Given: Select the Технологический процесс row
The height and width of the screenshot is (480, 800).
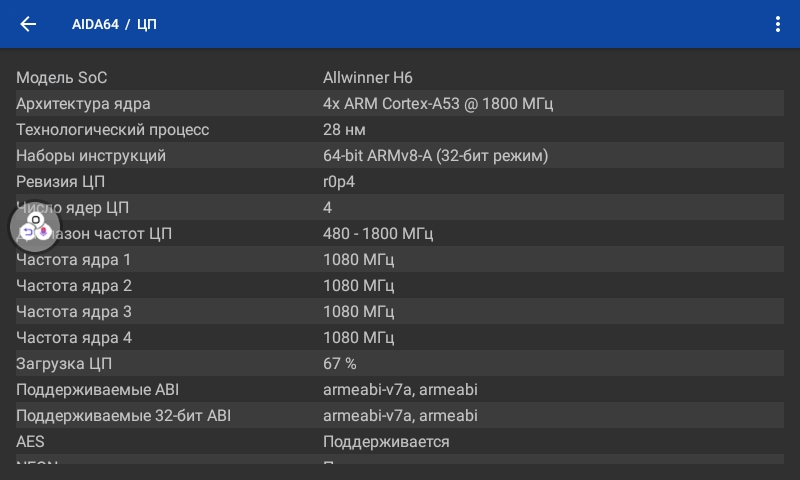Looking at the screenshot, I should coord(400,129).
